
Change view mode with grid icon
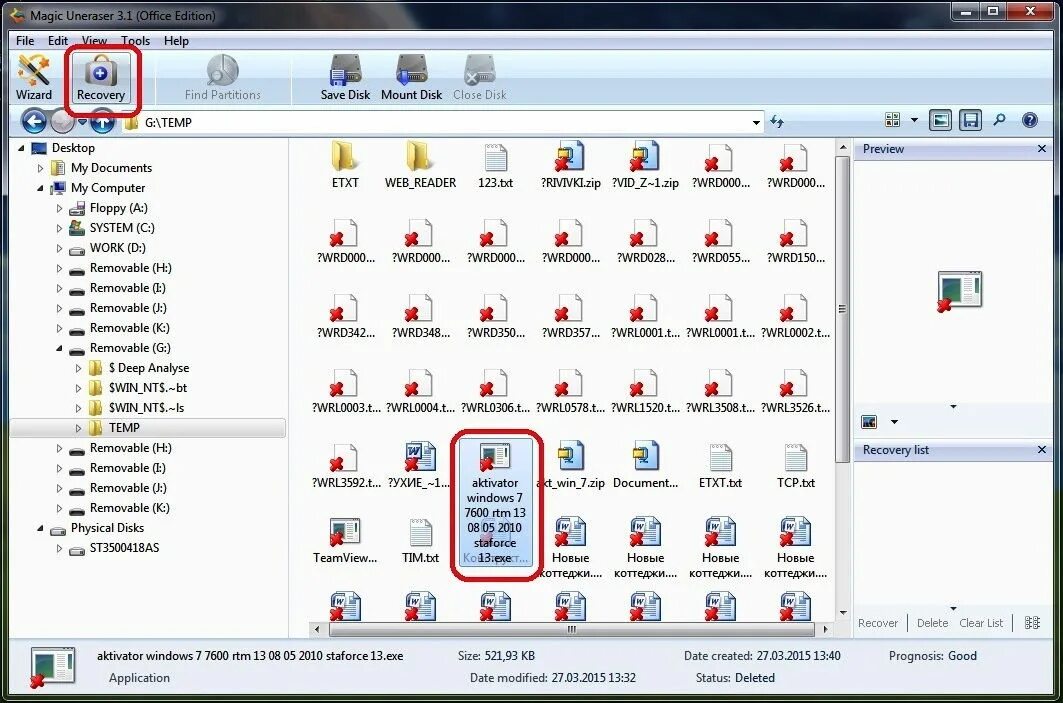pos(893,120)
